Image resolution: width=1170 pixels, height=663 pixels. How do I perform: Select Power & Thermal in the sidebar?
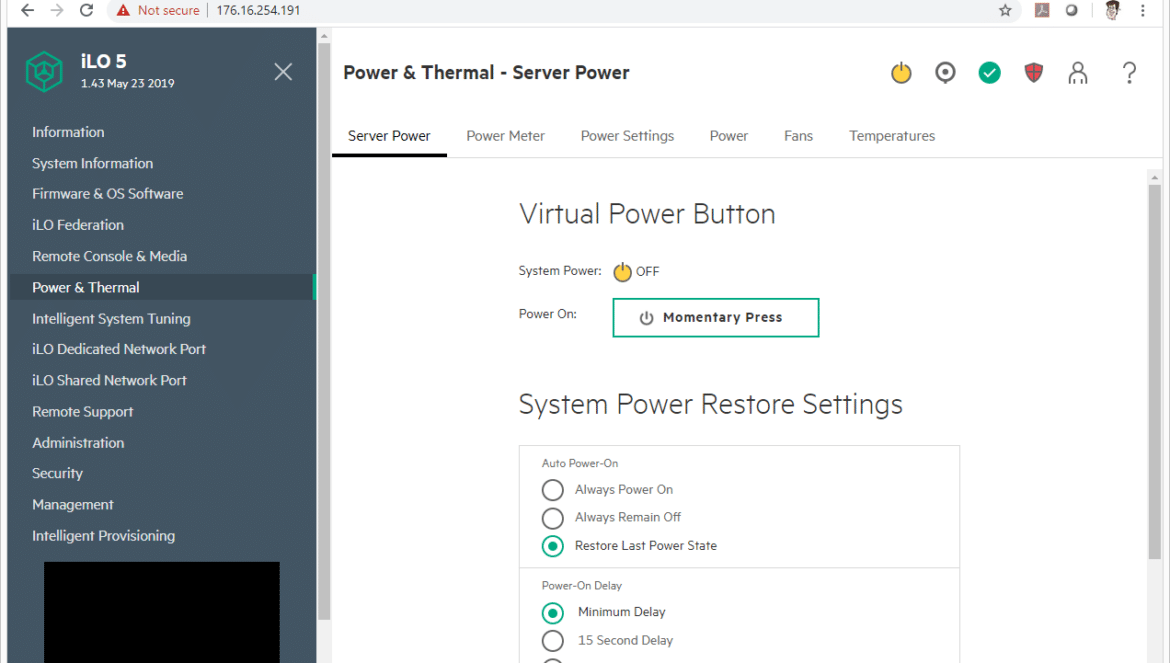click(x=161, y=287)
